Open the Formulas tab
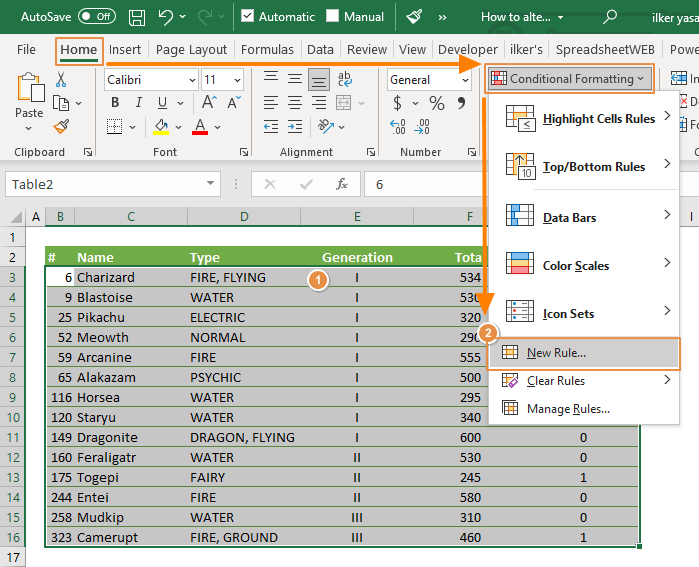699x567 pixels. pyautogui.click(x=267, y=49)
